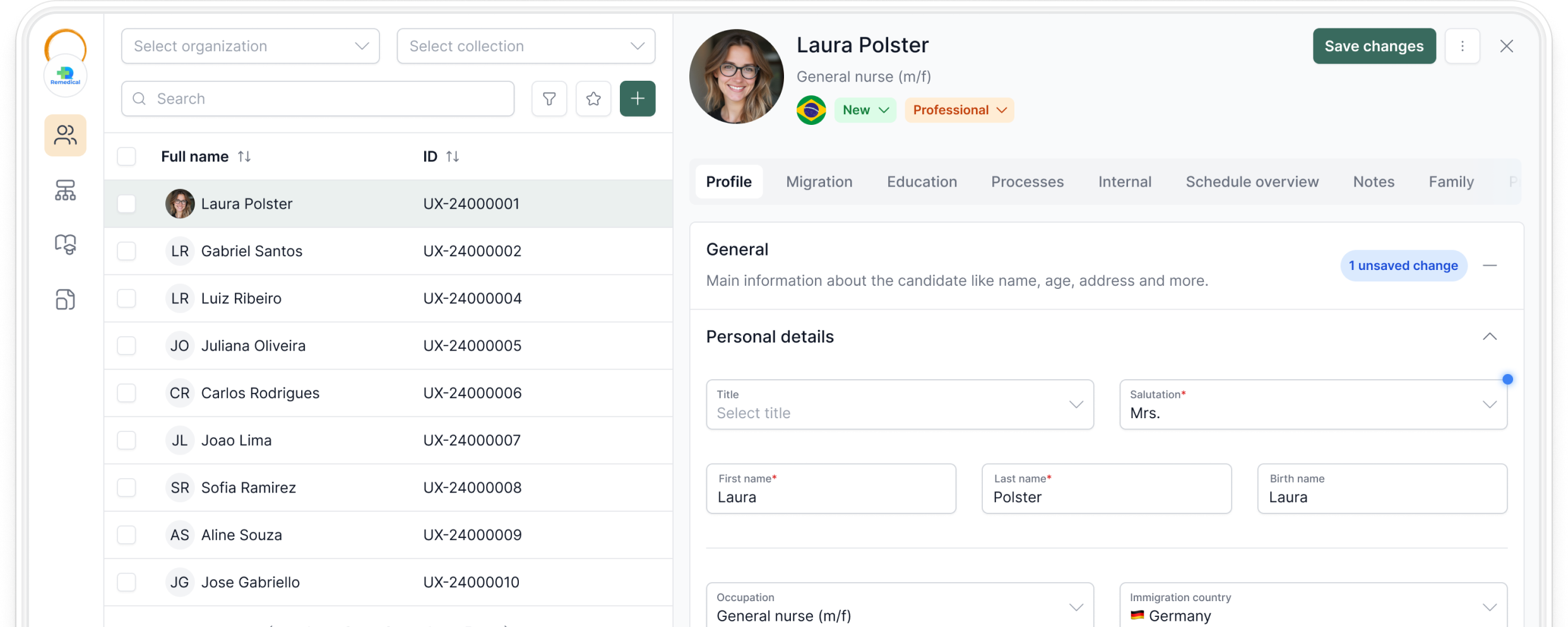Open the New status dropdown
Screen dimensions: 1568x627
(865, 110)
